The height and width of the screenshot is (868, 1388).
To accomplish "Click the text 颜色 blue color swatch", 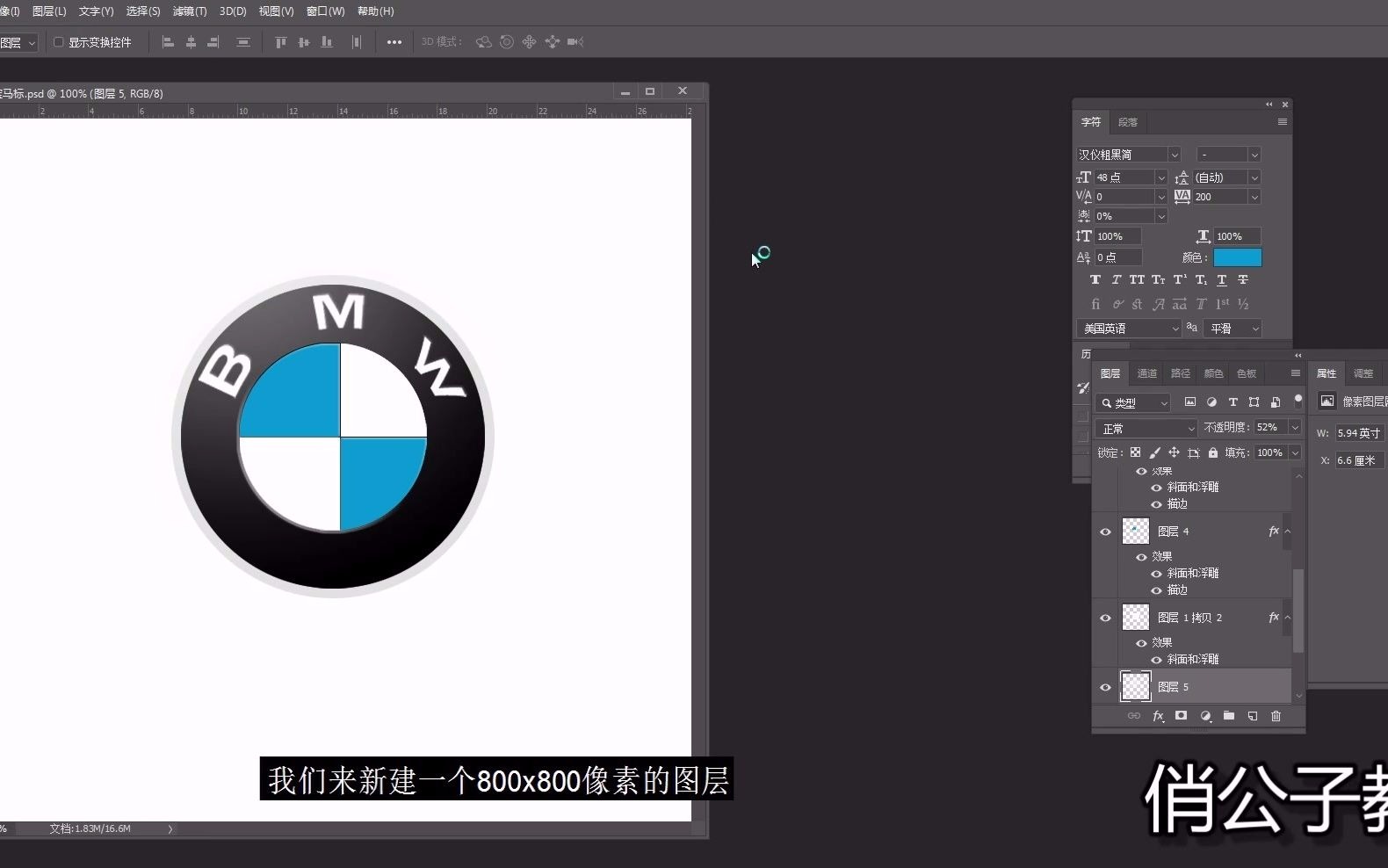I will pyautogui.click(x=1237, y=257).
